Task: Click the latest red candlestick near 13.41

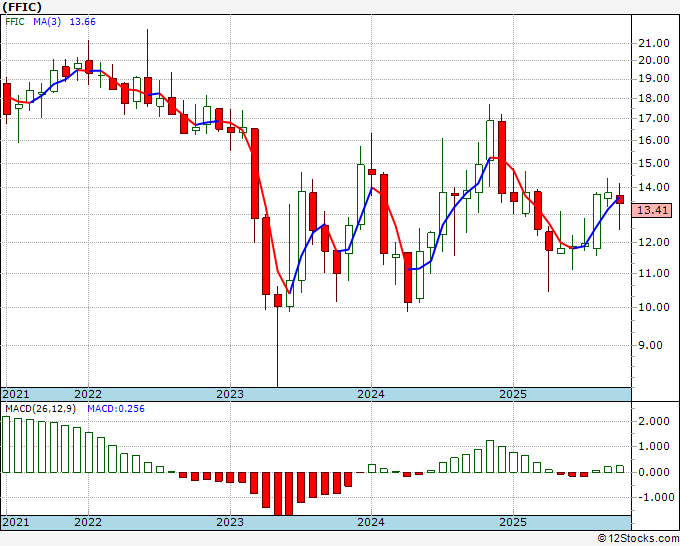Action: click(620, 199)
